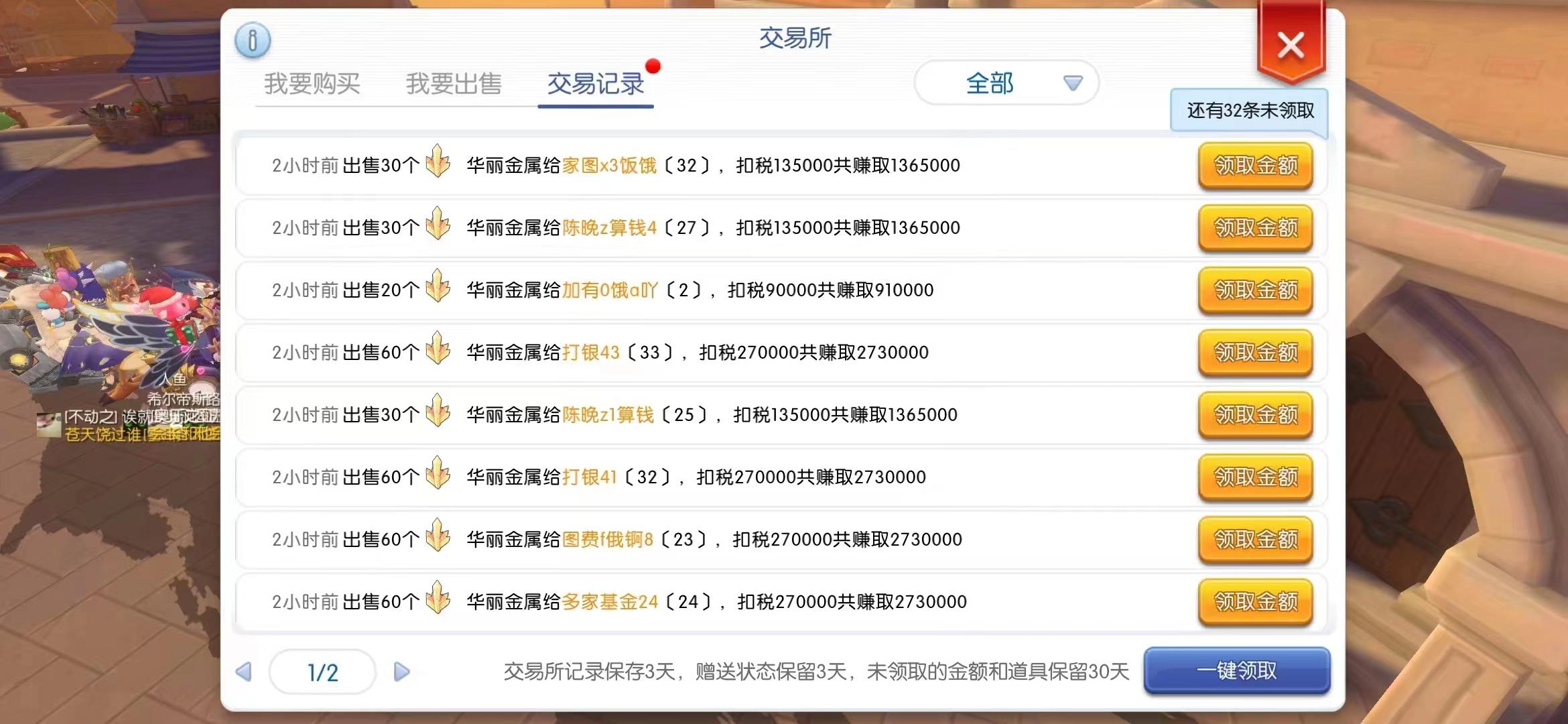The image size is (1568, 724).
Task: Go to the previous records page arrow
Action: pyautogui.click(x=244, y=672)
